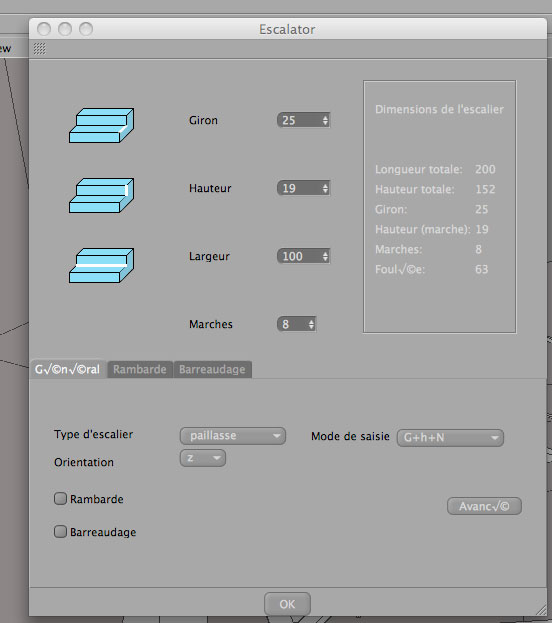Open the Type d'escalier paillasse dropdown
The width and height of the screenshot is (552, 623).
pos(233,436)
